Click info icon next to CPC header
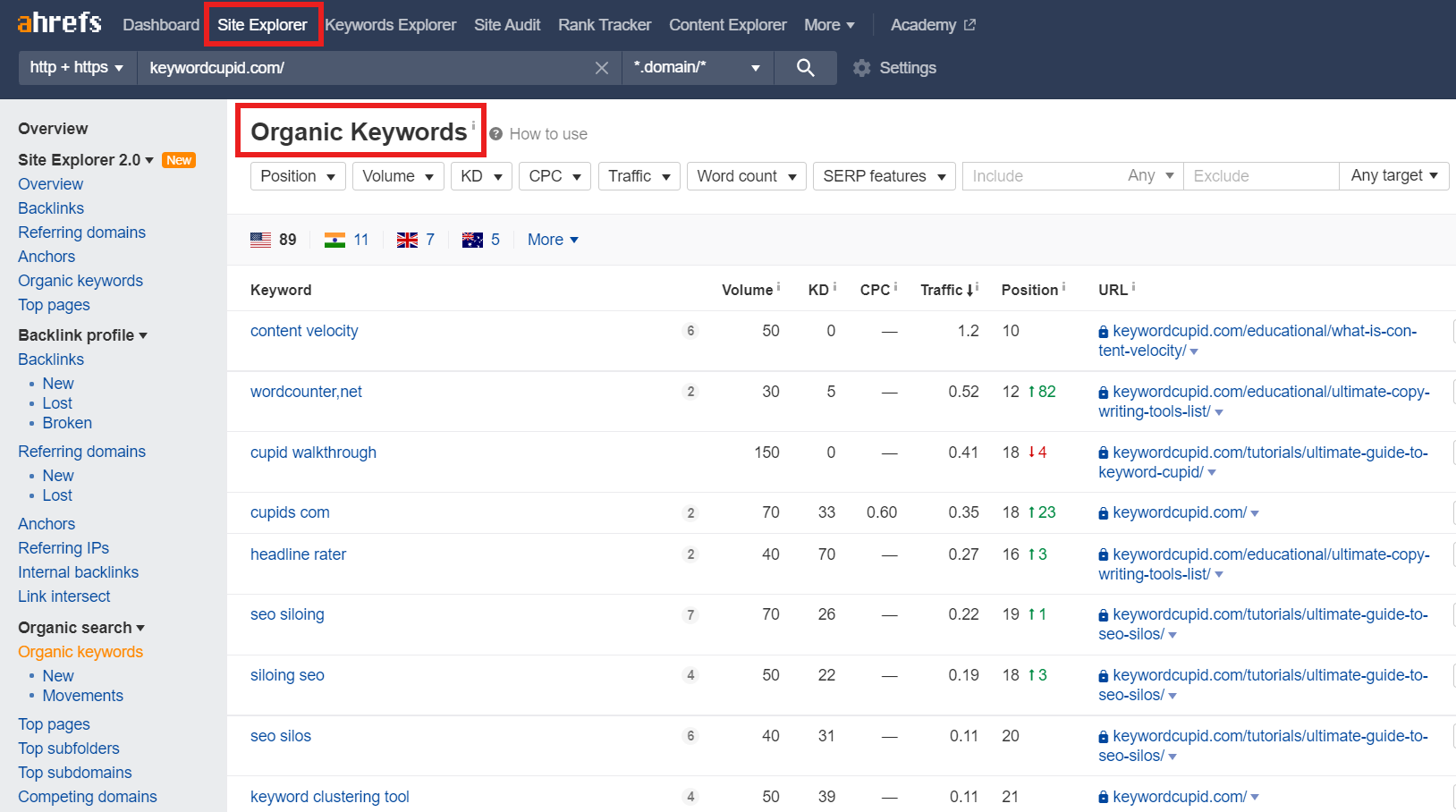The width and height of the screenshot is (1456, 812). [896, 286]
